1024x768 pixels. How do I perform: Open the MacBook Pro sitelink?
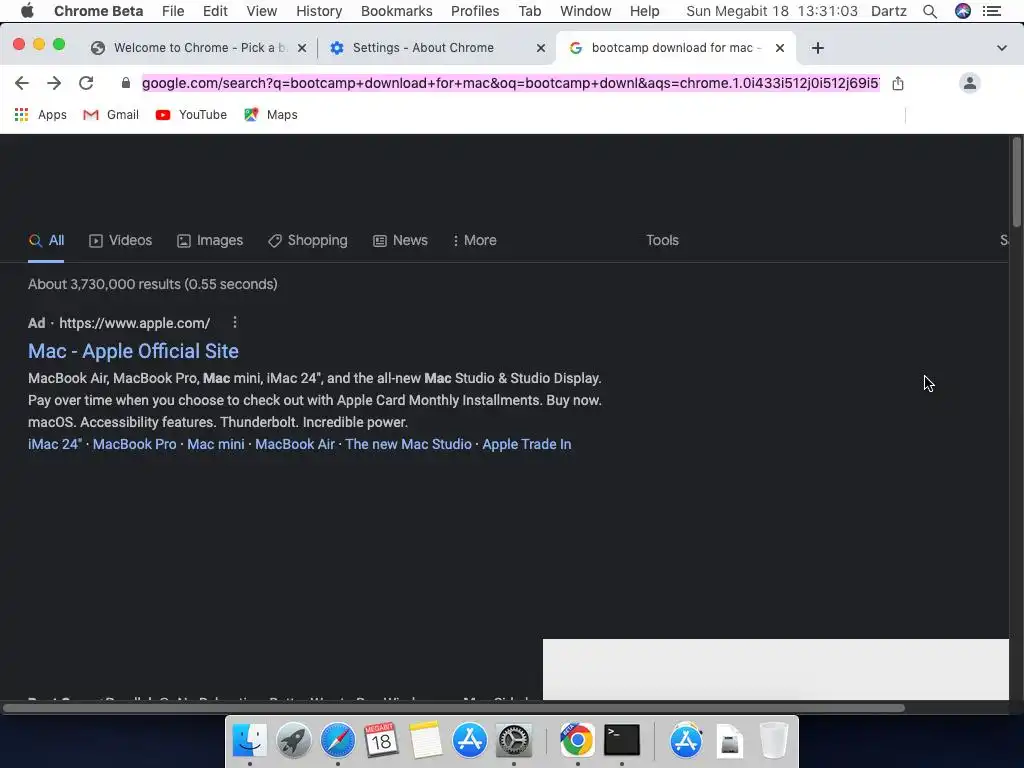[x=135, y=444]
